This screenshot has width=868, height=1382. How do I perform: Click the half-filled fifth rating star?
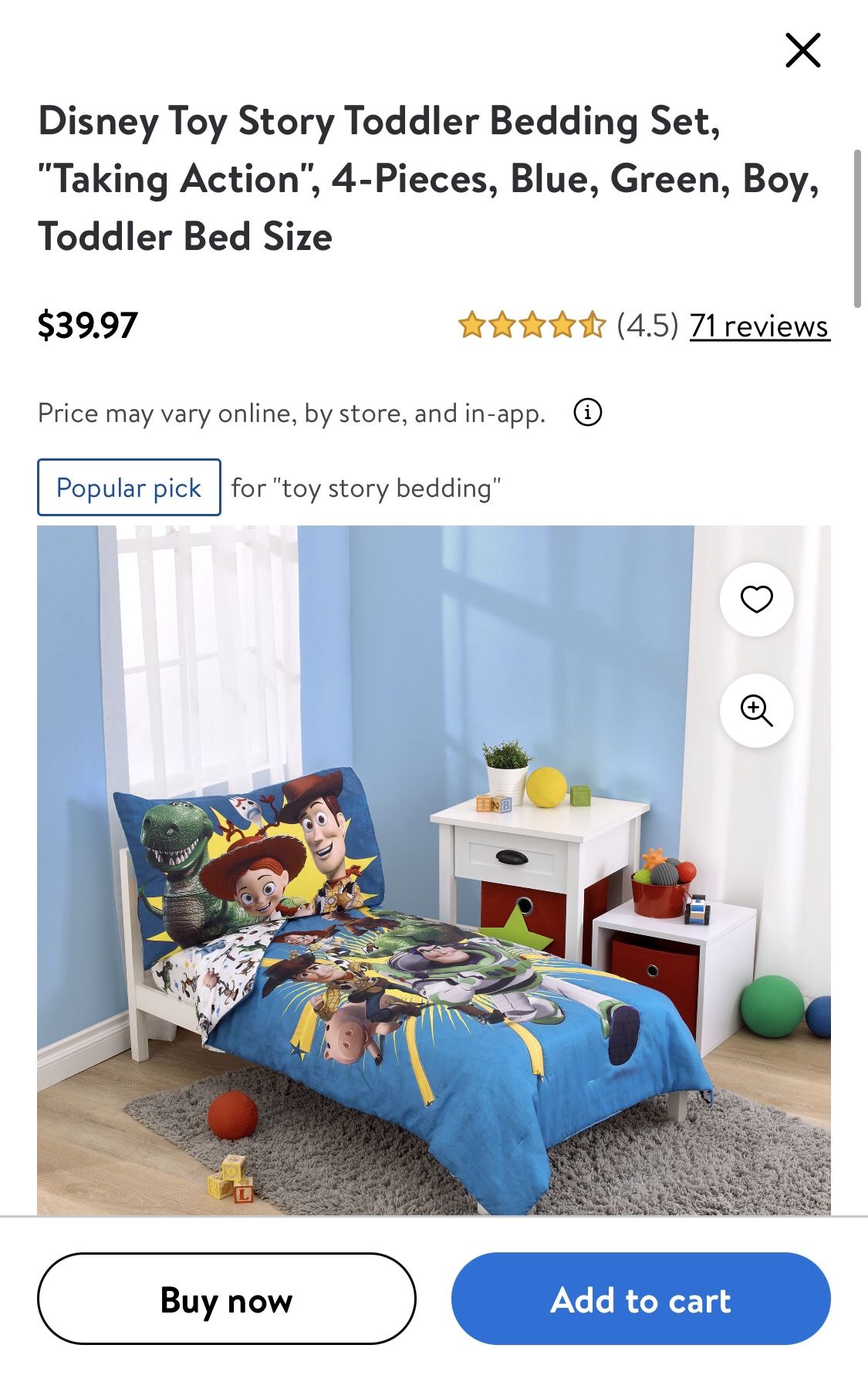coord(593,325)
